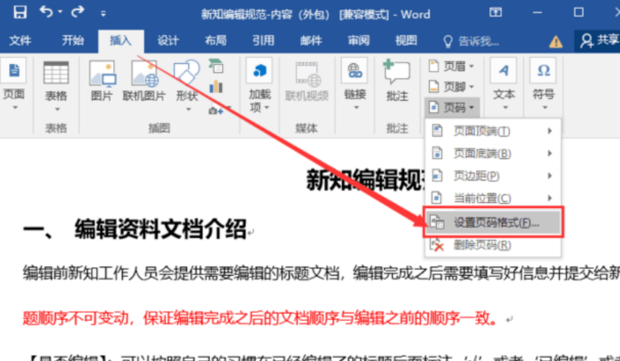
Task: Open the undo history dropdown arrow
Action: click(x=60, y=12)
